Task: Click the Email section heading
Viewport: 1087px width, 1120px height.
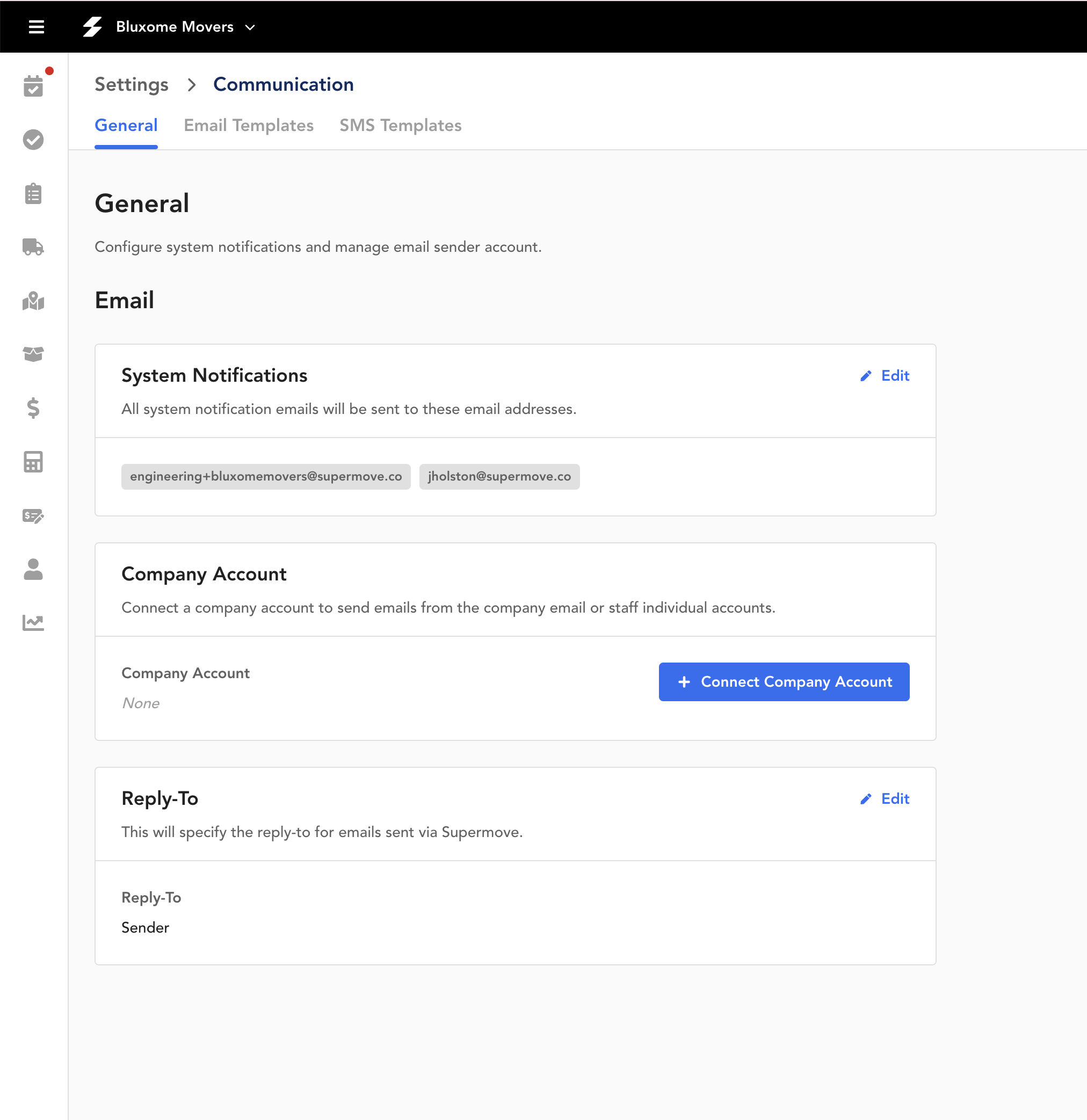Action: pos(124,300)
